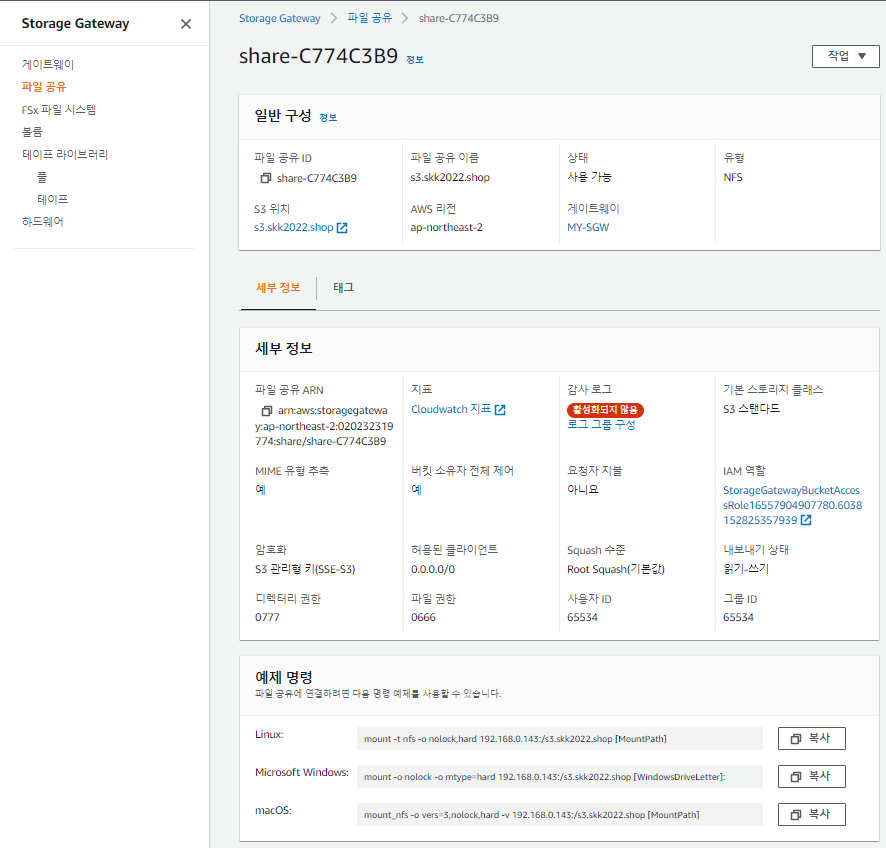This screenshot has width=886, height=848.
Task: Copy the Linux mount command
Action: click(811, 738)
